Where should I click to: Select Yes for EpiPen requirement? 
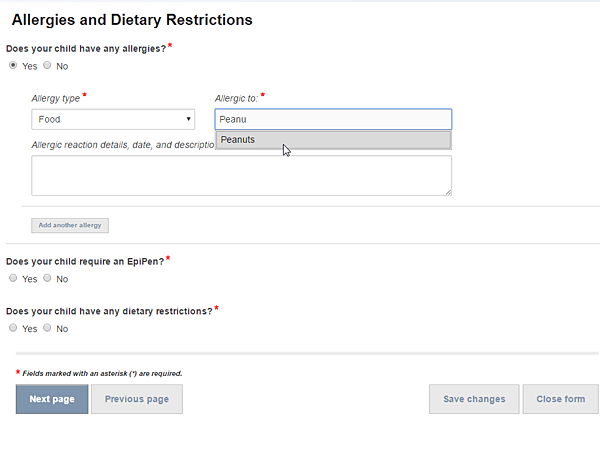tap(13, 279)
